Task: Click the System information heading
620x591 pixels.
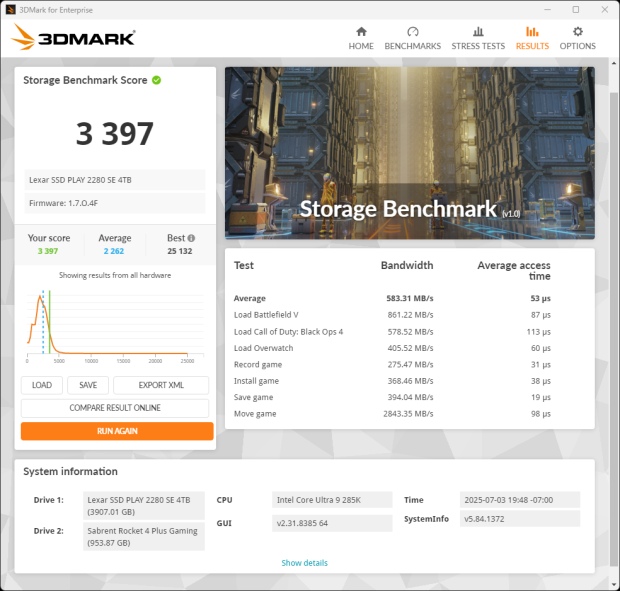Action: [70, 471]
